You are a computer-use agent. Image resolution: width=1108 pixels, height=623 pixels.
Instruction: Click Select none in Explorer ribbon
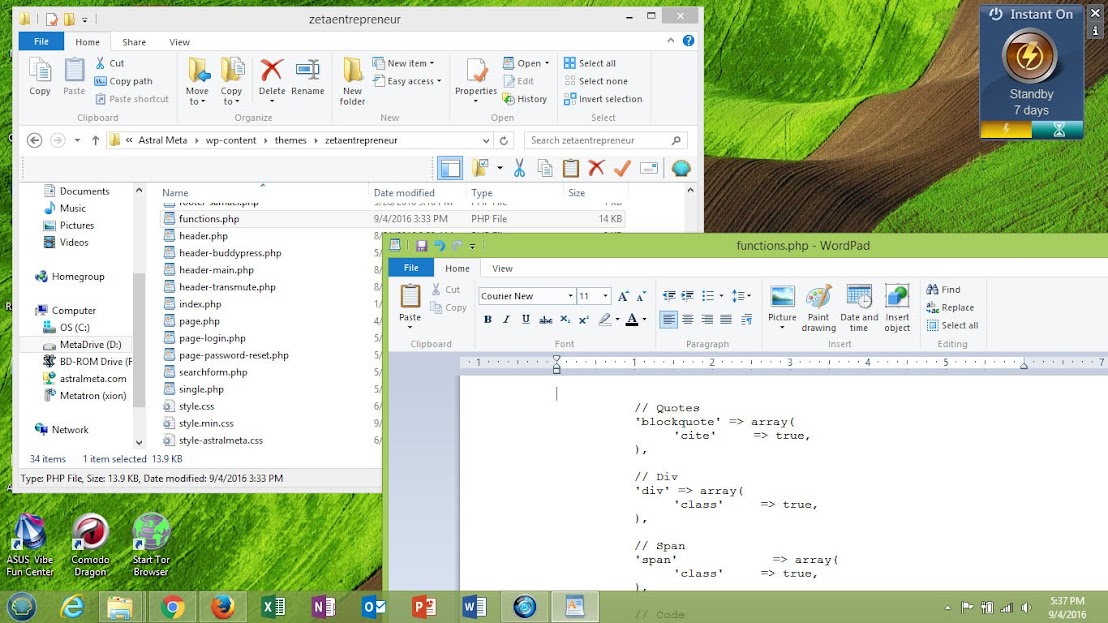click(x=596, y=81)
